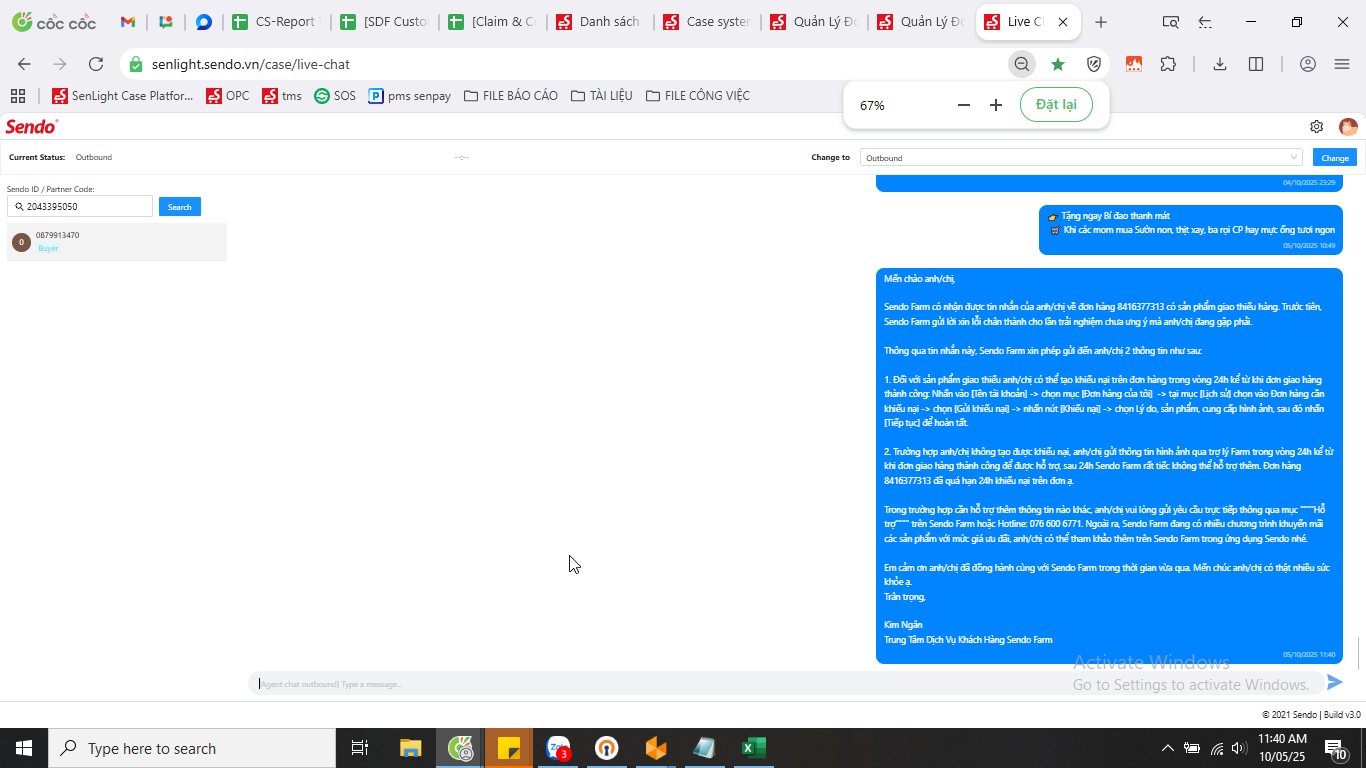Open the SOS bookmark
Screen dimensions: 1366x768
[335, 96]
